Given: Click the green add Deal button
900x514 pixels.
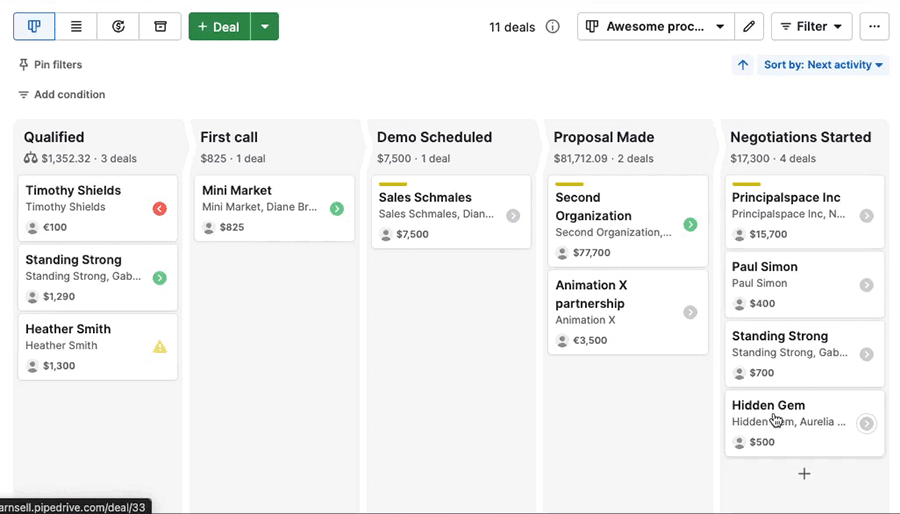Looking at the screenshot, I should click(219, 27).
